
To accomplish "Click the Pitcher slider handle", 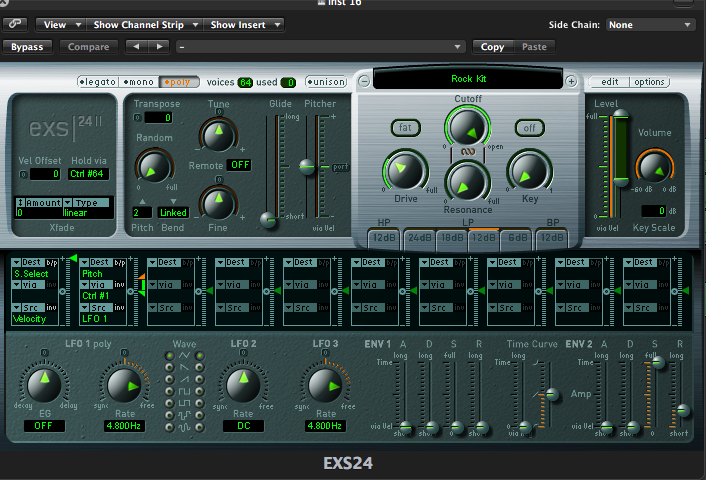I will point(307,167).
